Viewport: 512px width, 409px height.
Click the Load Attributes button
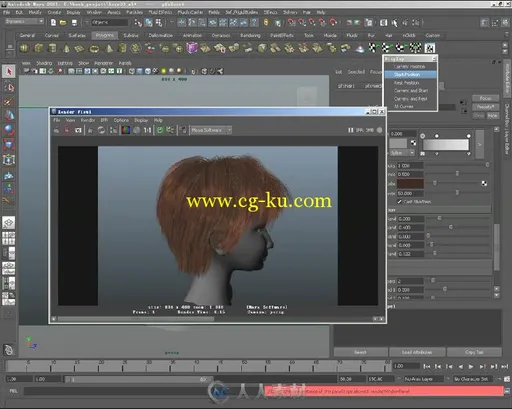tap(417, 352)
